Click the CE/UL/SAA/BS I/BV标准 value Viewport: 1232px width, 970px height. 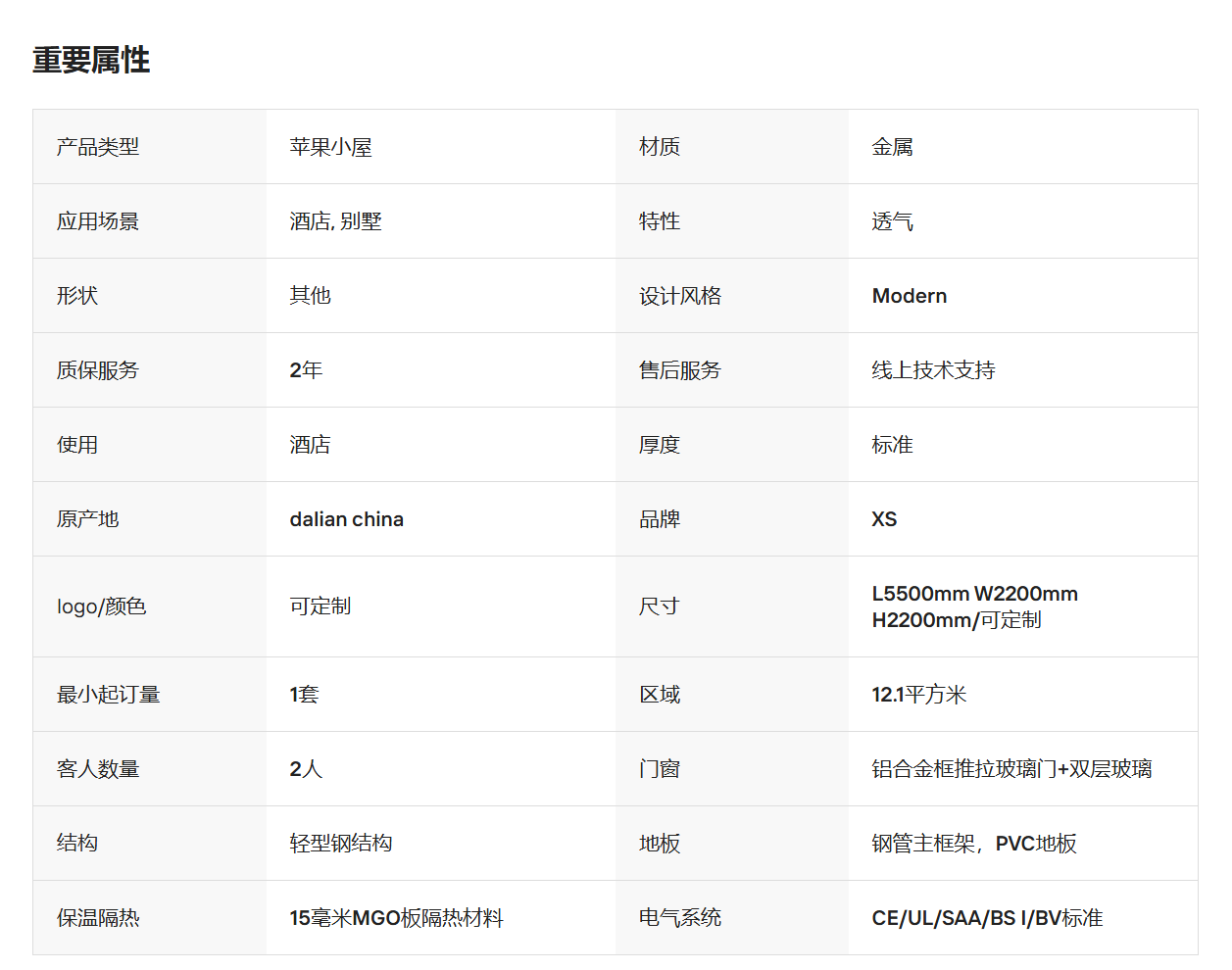(x=987, y=918)
